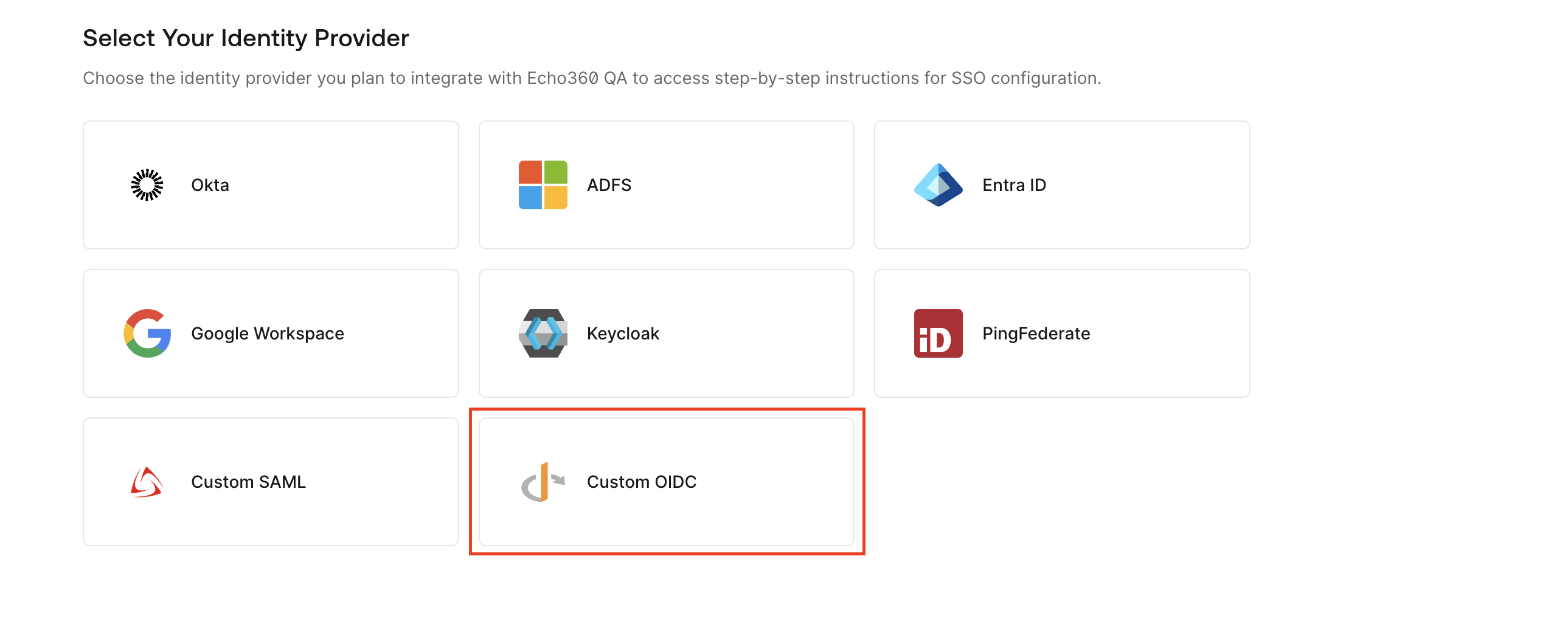The height and width of the screenshot is (629, 1568).
Task: Click the red PingFederate iD logo
Action: click(937, 333)
